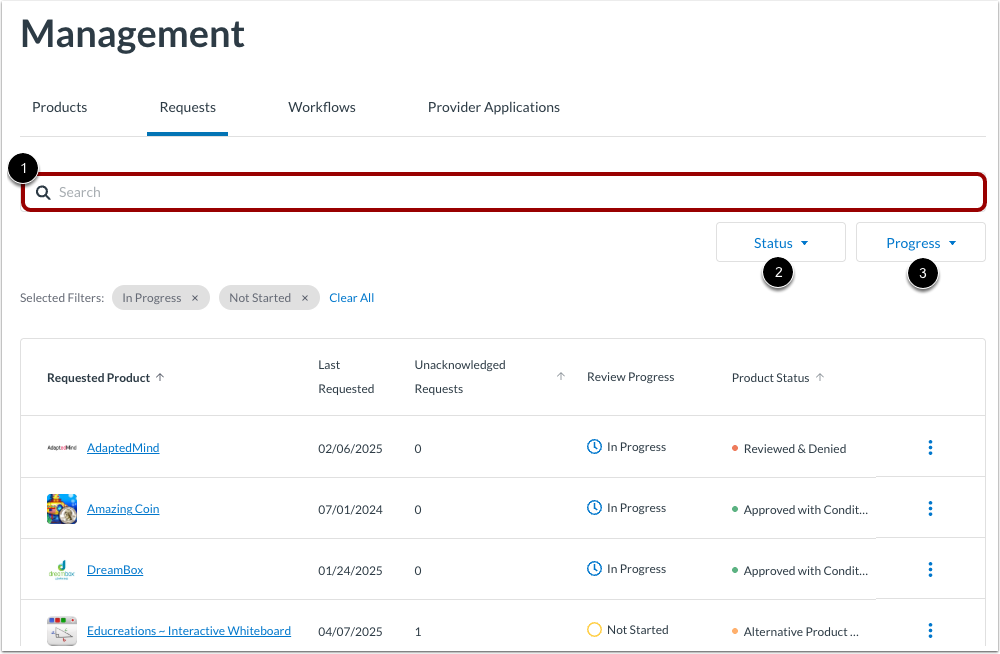The height and width of the screenshot is (654, 1000).
Task: Click the Educreations Not Started circle icon
Action: 594,630
